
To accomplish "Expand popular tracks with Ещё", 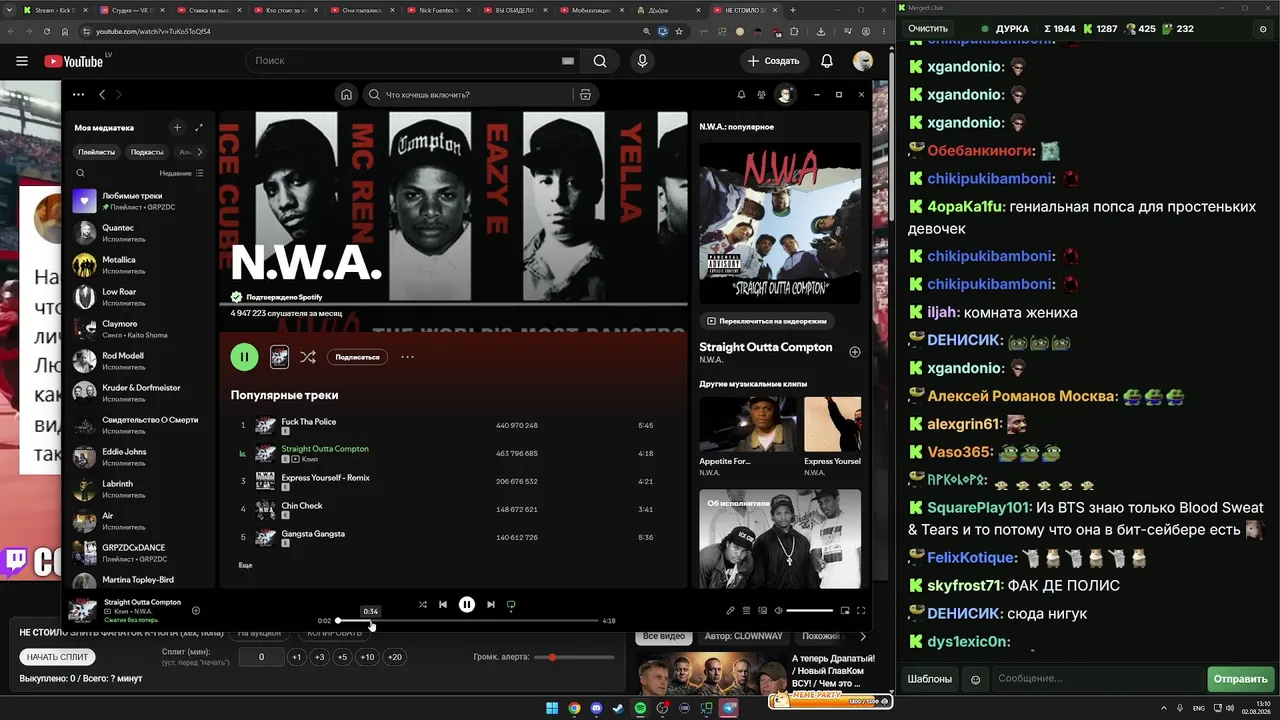I will pos(245,565).
